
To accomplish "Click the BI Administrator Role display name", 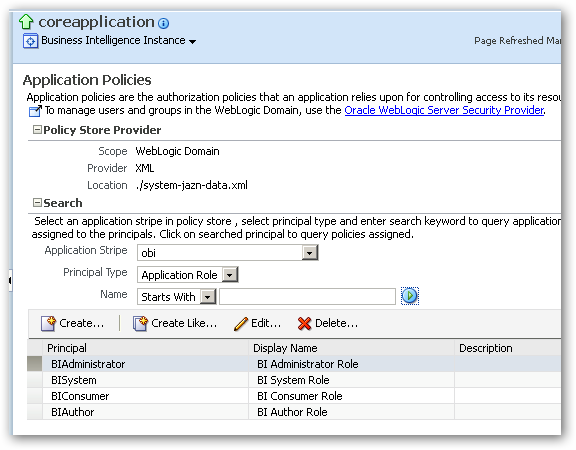I will tap(308, 364).
